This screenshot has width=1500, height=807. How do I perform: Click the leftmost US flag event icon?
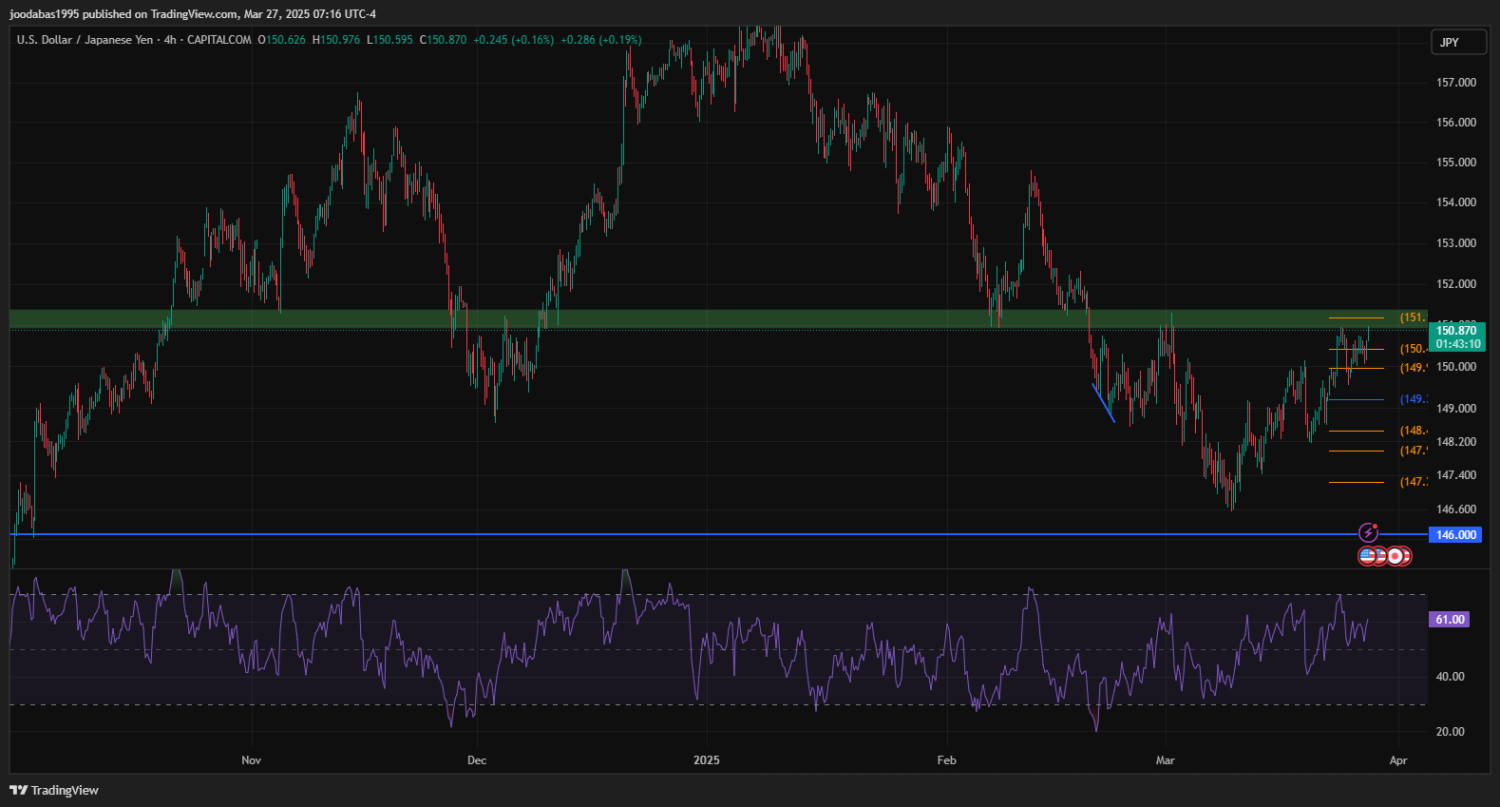pos(1367,555)
